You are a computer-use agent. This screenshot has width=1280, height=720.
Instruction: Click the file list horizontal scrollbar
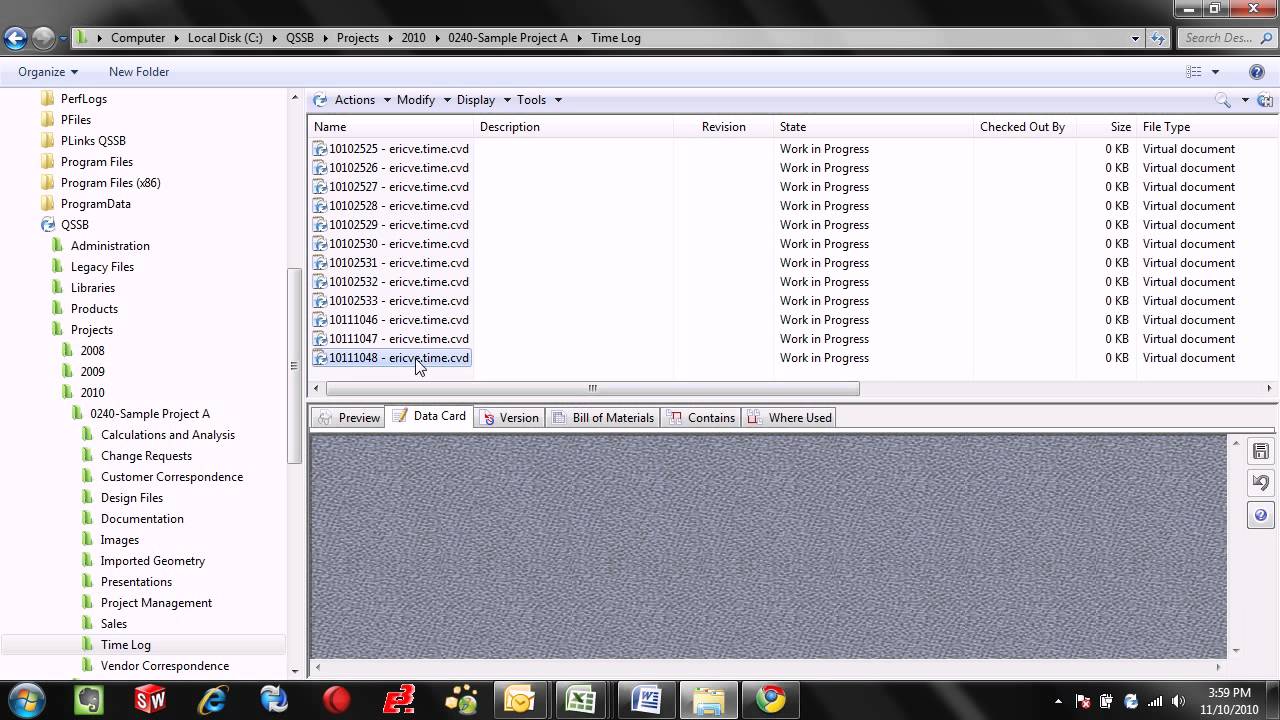coord(593,388)
